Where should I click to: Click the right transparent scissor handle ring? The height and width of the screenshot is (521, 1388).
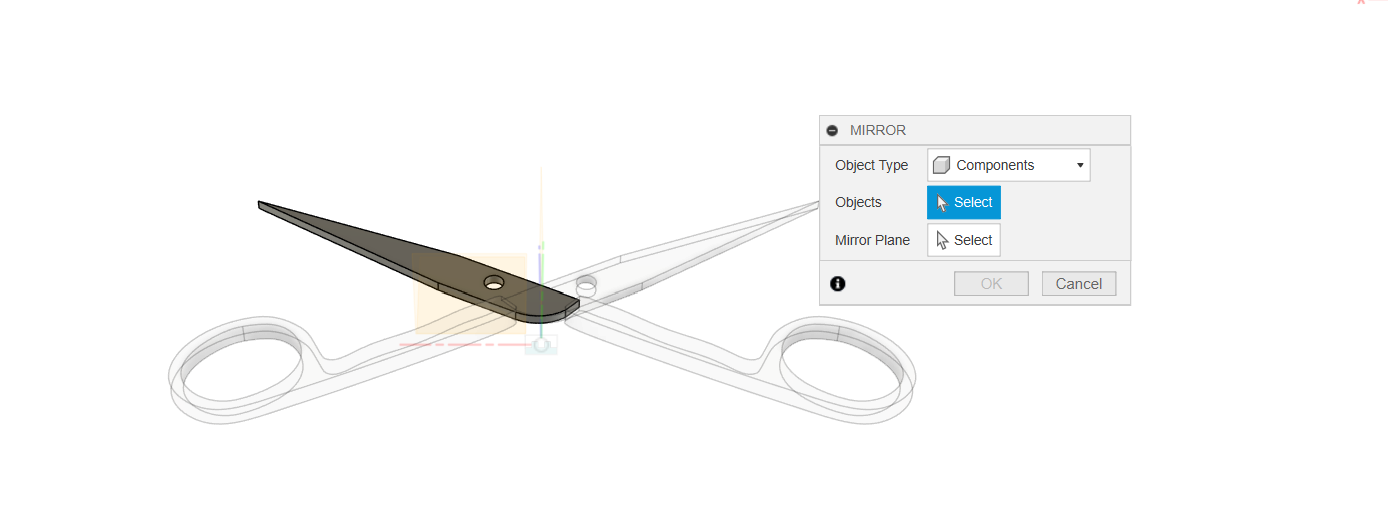pos(846,368)
